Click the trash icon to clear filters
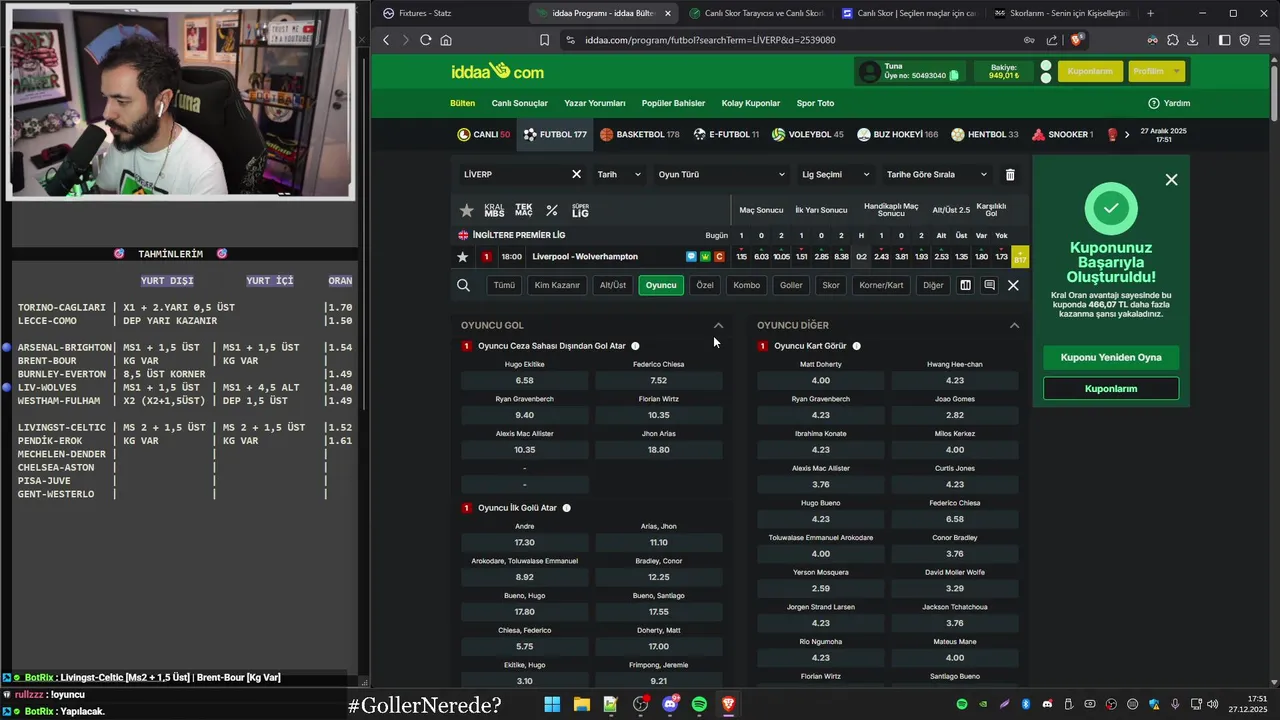1280x720 pixels. [x=1010, y=174]
